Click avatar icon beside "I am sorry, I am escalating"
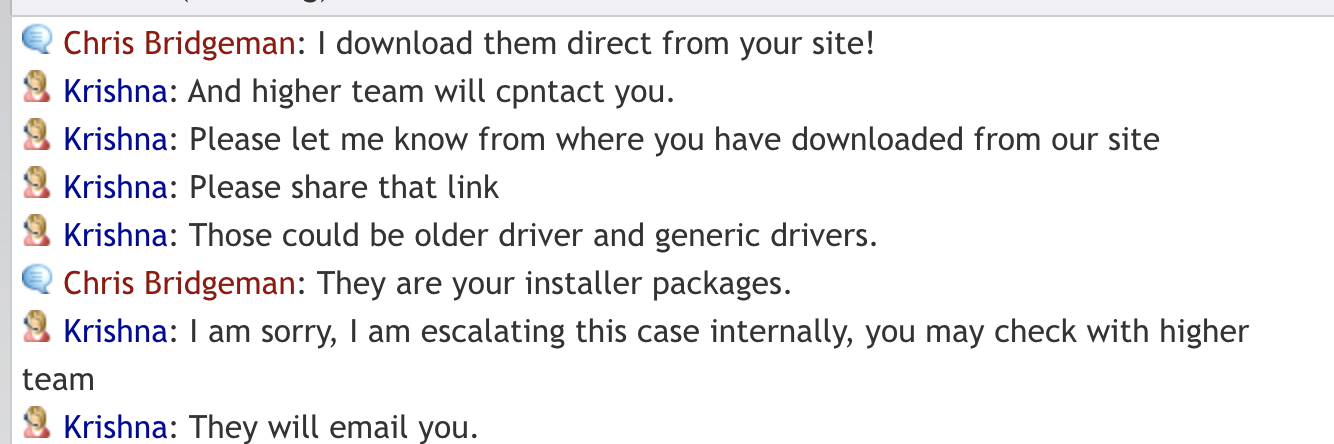This screenshot has width=1334, height=444. [36, 329]
